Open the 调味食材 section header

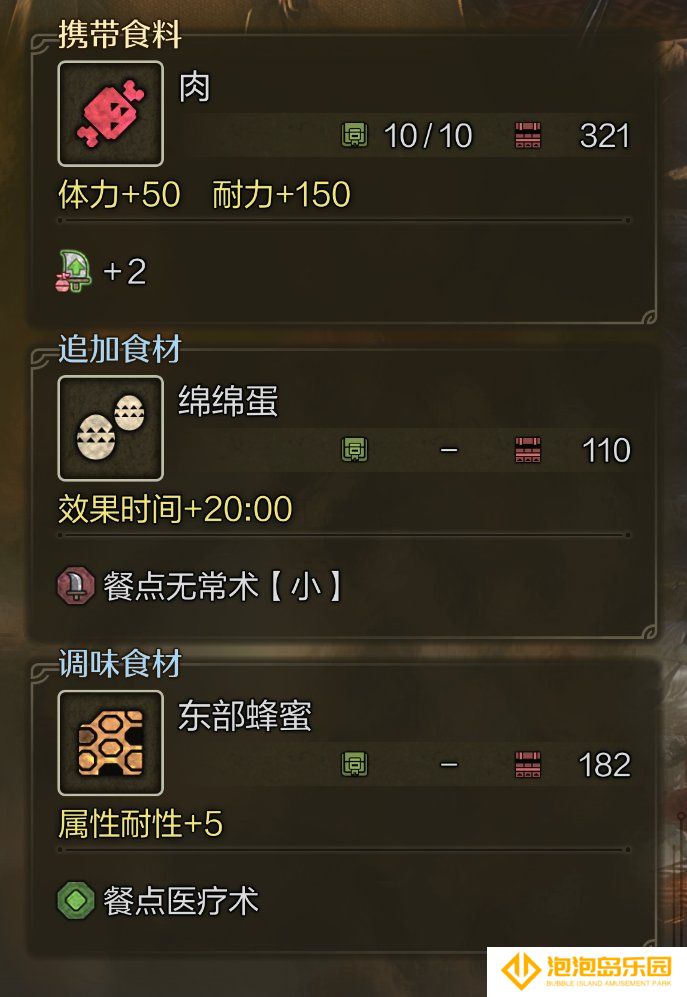[120, 664]
